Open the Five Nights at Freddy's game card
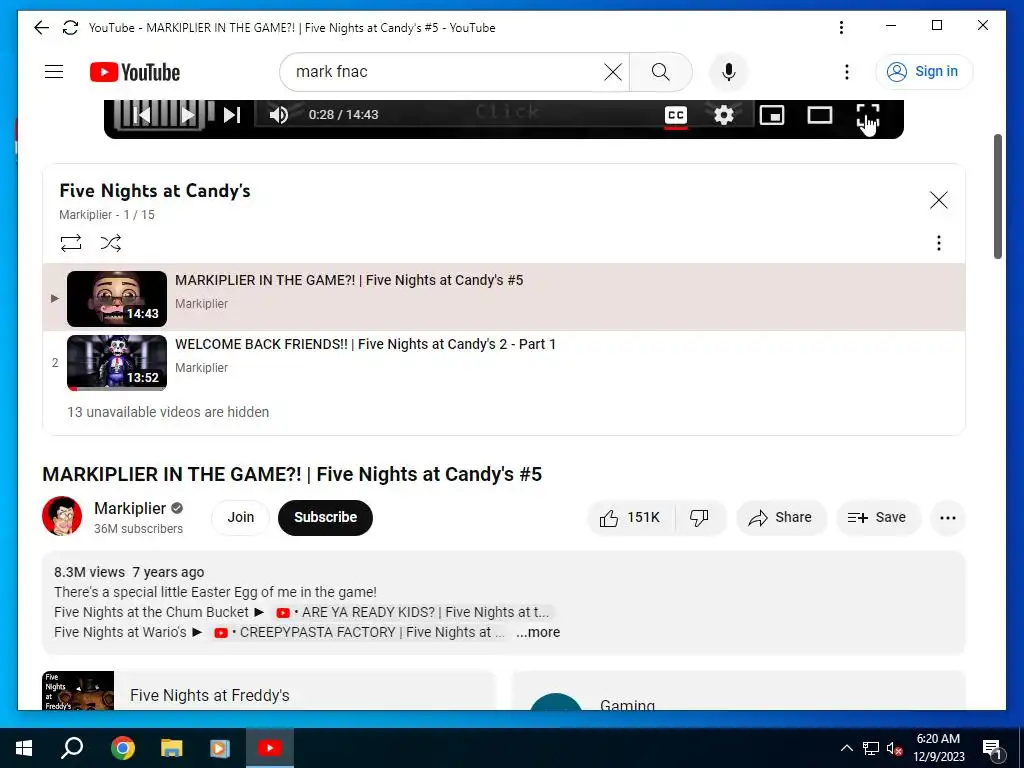This screenshot has height=768, width=1024. pyautogui.click(x=269, y=690)
